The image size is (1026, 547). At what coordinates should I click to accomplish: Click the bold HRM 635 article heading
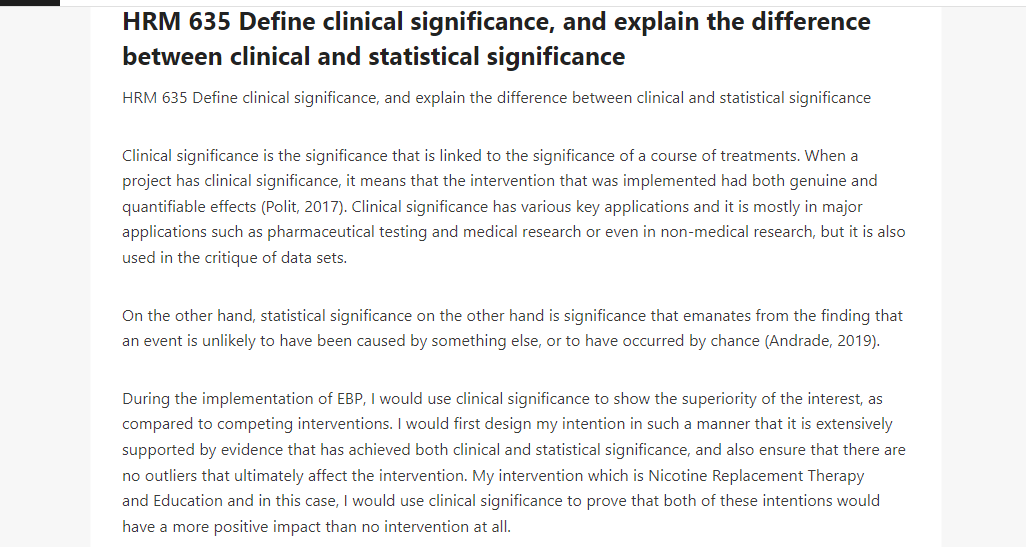[x=496, y=39]
